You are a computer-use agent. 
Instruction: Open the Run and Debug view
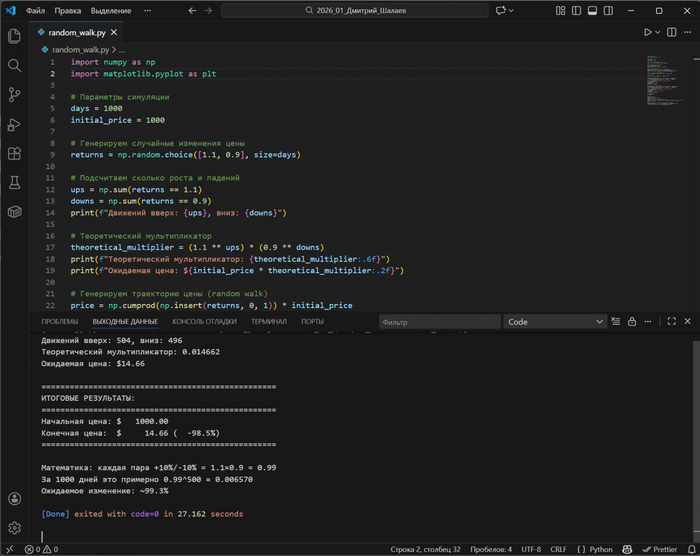click(14, 125)
